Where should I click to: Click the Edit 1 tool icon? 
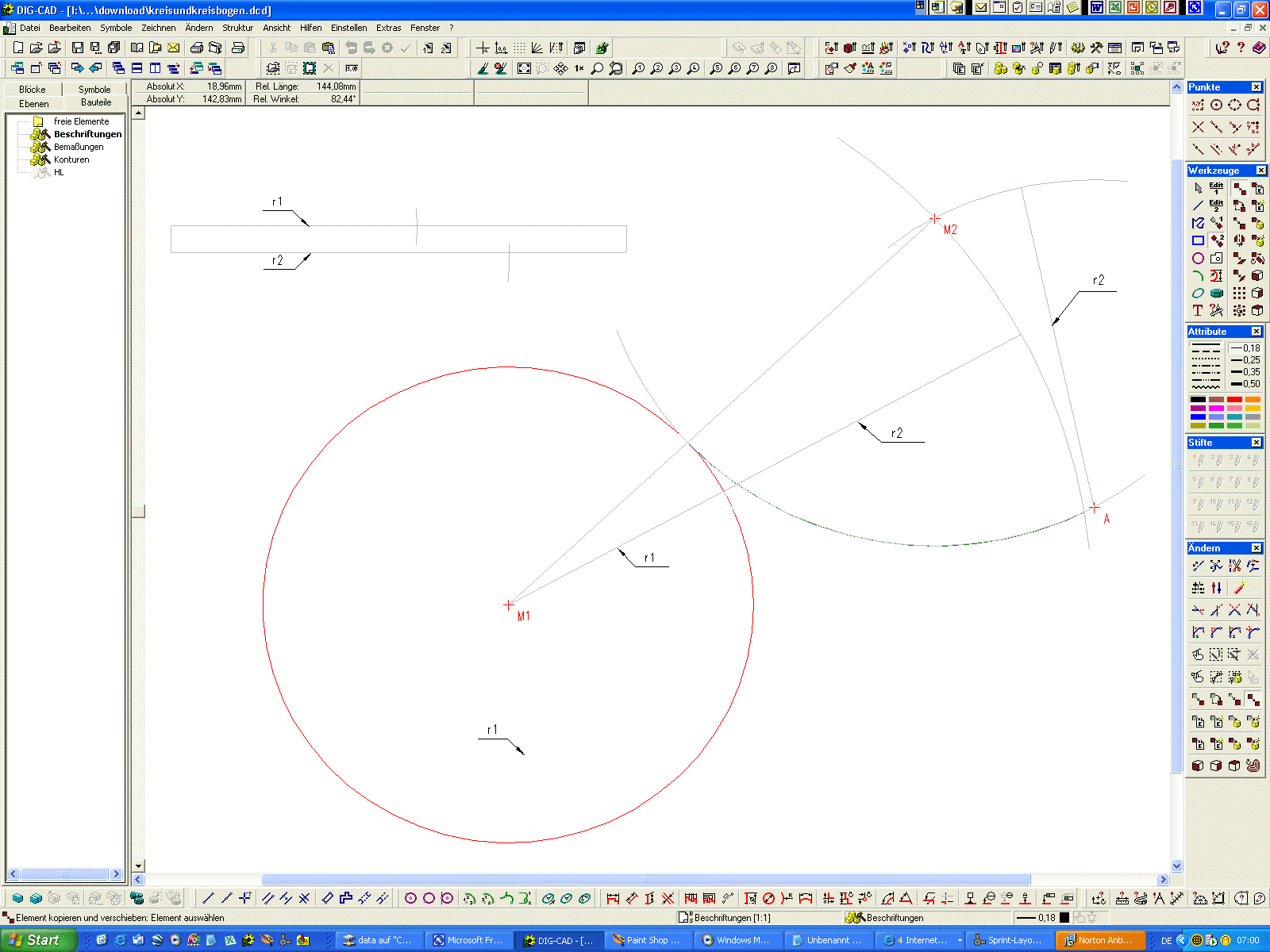tap(1216, 188)
